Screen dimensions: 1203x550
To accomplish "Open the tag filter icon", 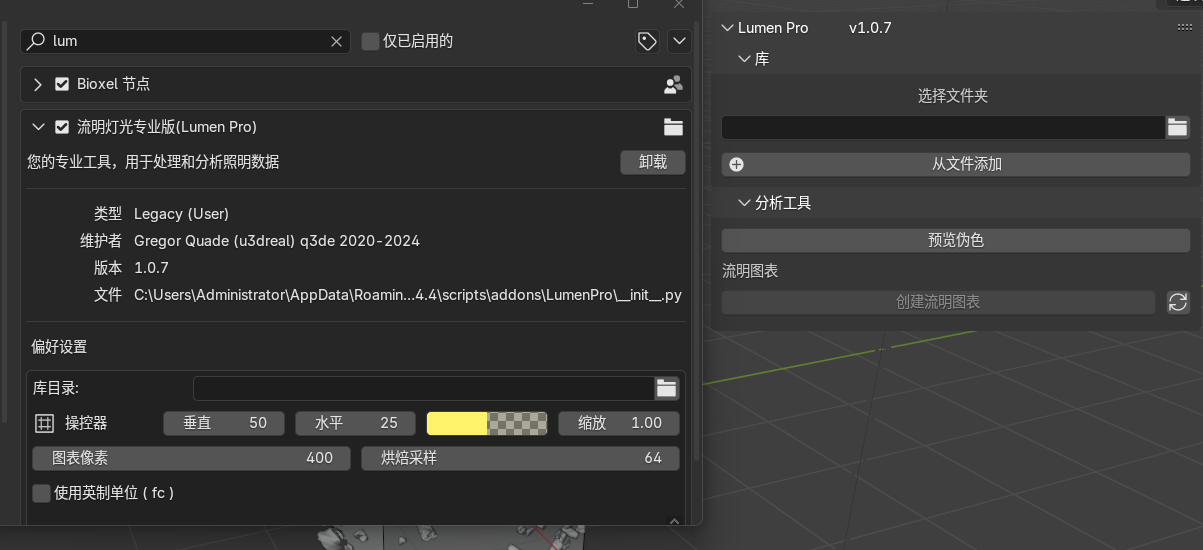I will click(x=647, y=41).
